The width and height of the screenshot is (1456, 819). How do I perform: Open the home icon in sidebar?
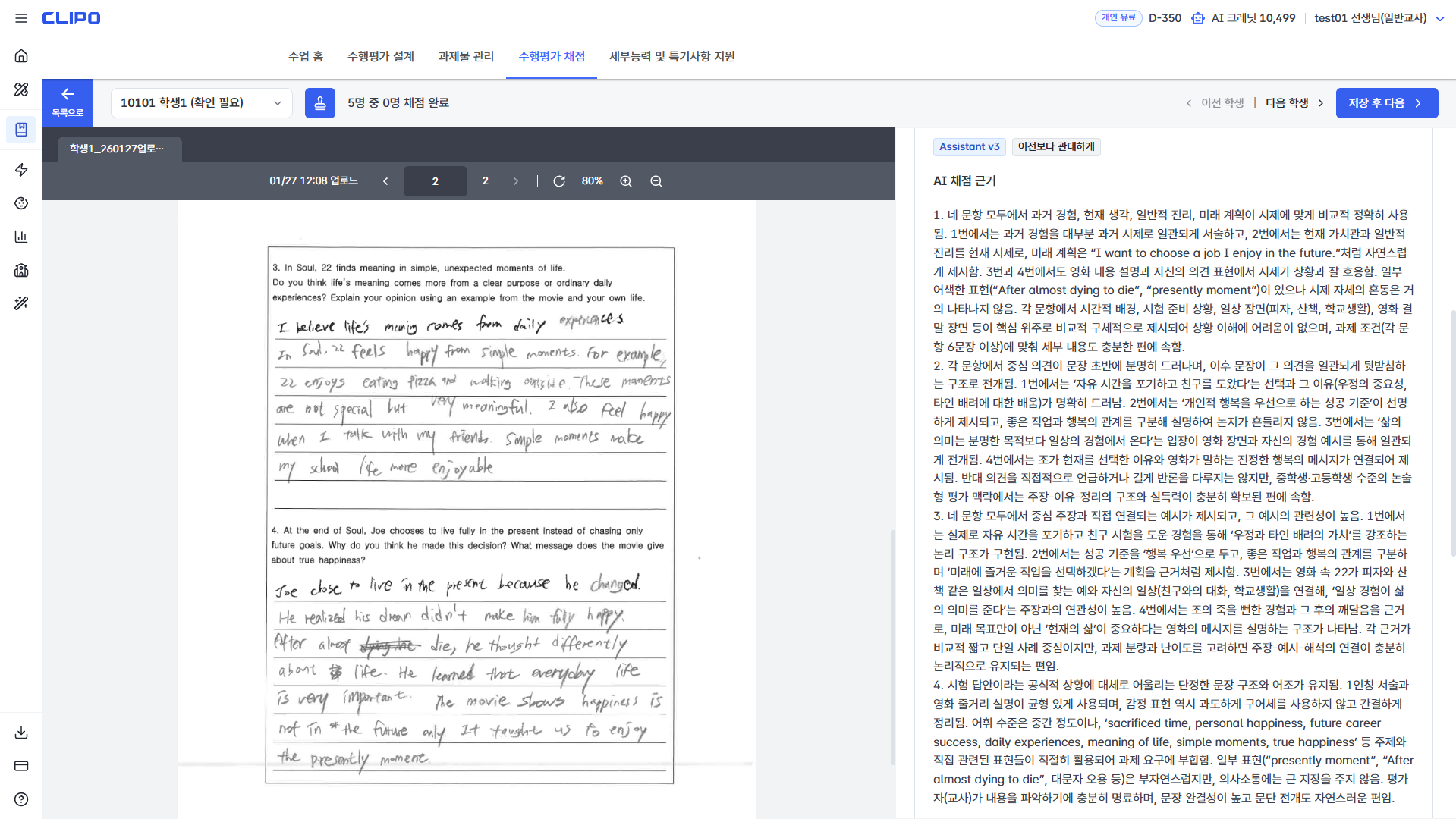tap(21, 55)
